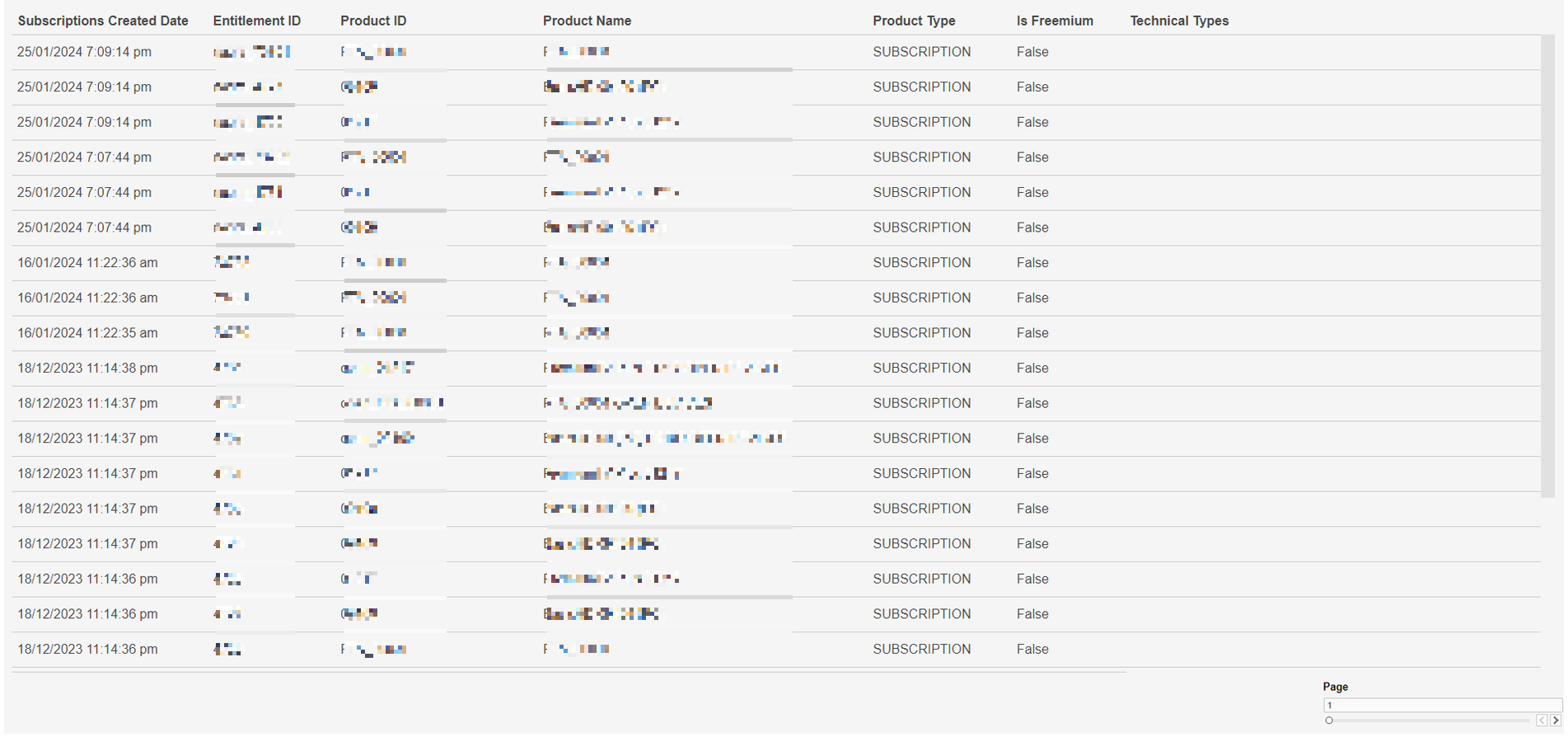Select the 16/01/2024 11:22:35 am row date

tap(87, 333)
